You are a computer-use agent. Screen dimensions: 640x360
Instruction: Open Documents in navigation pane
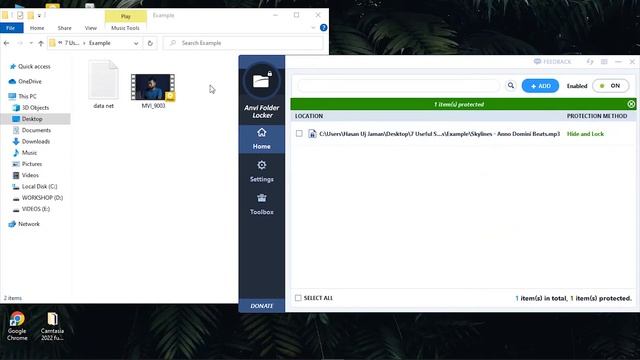(x=36, y=130)
